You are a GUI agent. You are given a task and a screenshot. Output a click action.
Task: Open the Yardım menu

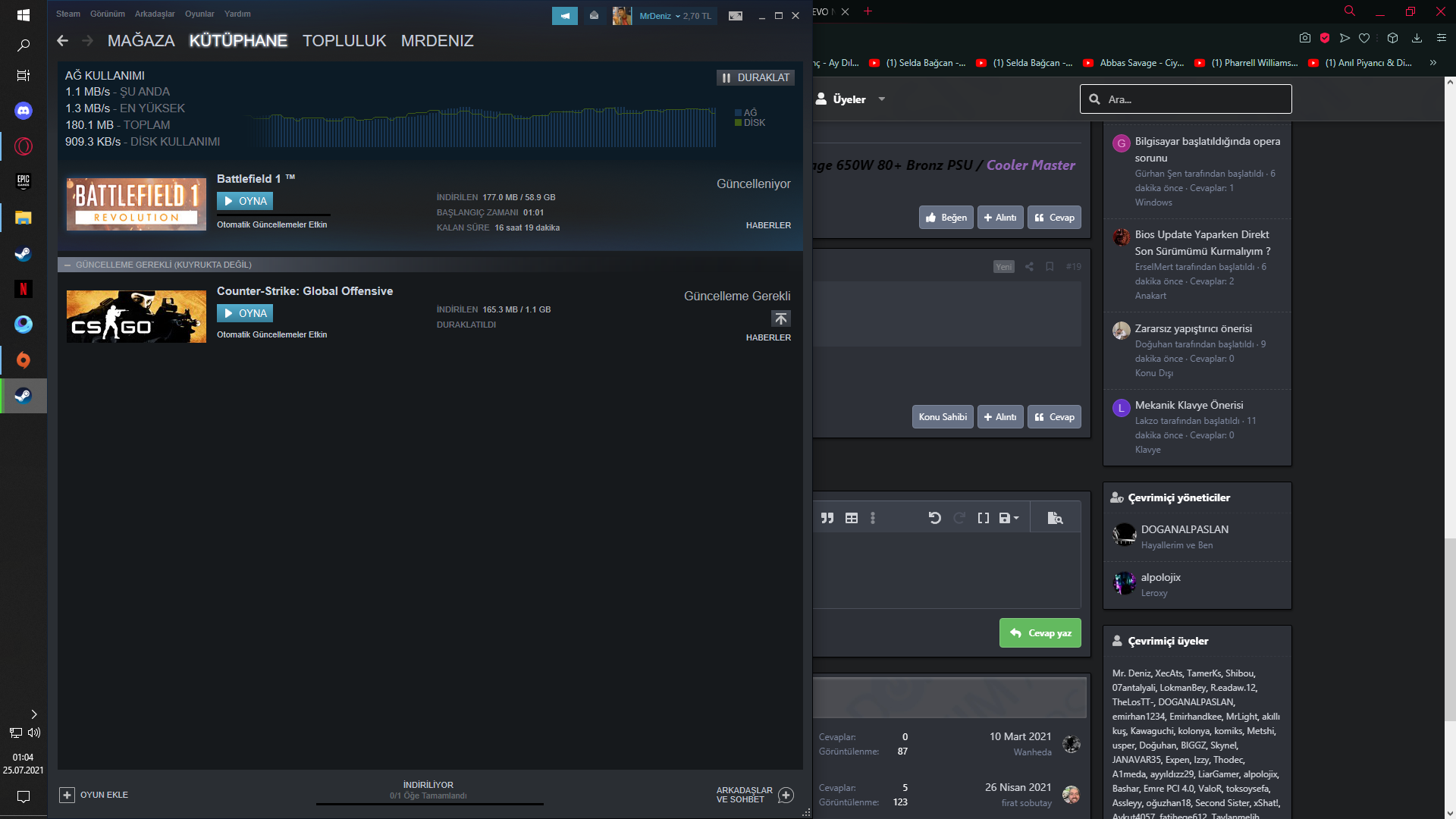coord(237,14)
